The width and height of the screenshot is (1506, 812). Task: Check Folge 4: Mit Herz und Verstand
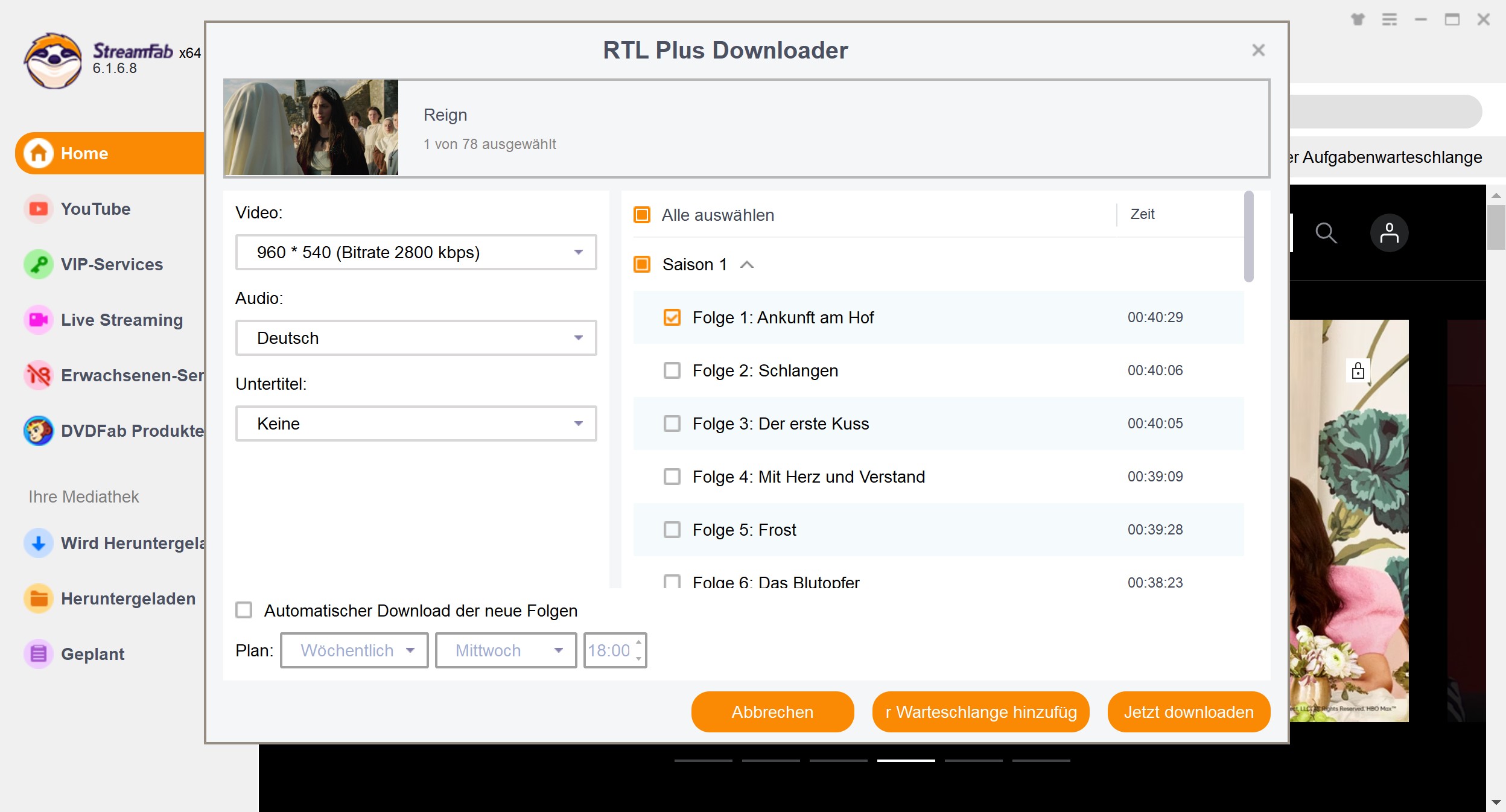click(672, 477)
